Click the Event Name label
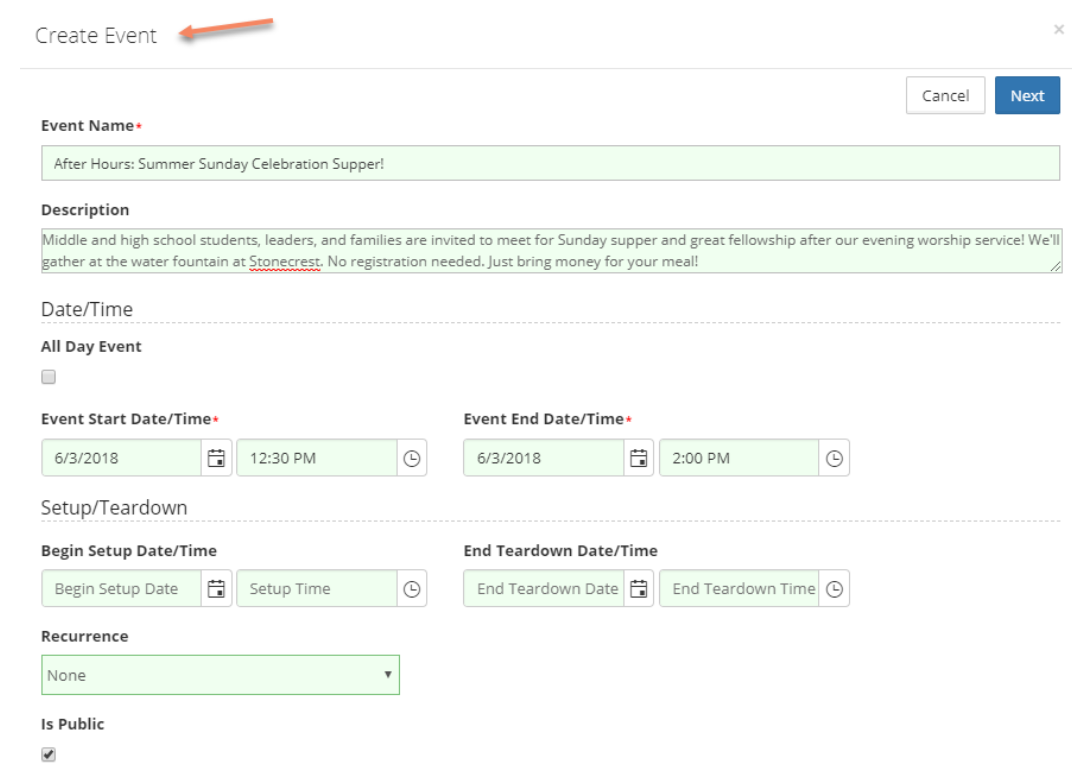 tap(88, 126)
